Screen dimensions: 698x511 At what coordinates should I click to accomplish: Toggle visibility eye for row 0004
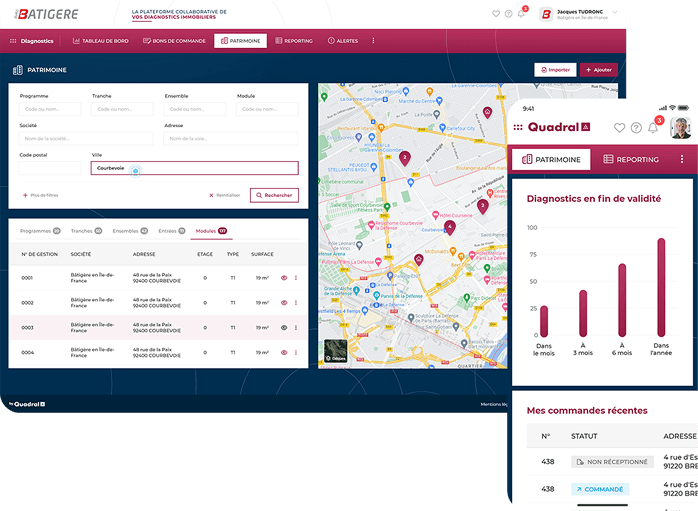[x=284, y=352]
